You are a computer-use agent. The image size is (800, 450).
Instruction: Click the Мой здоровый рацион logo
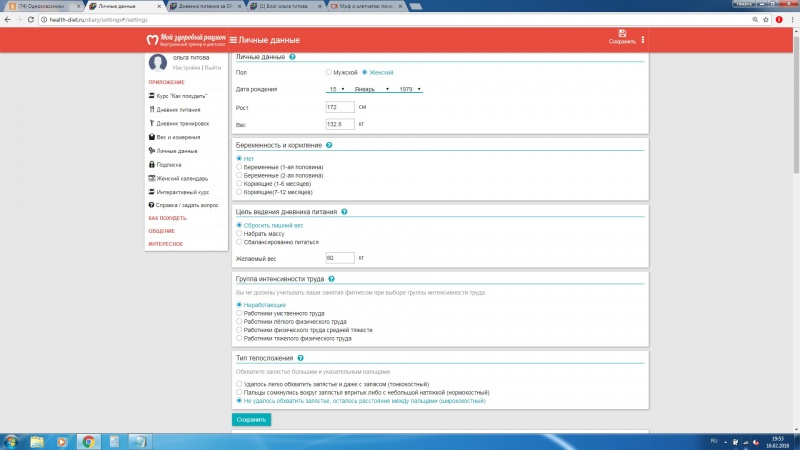pos(185,40)
